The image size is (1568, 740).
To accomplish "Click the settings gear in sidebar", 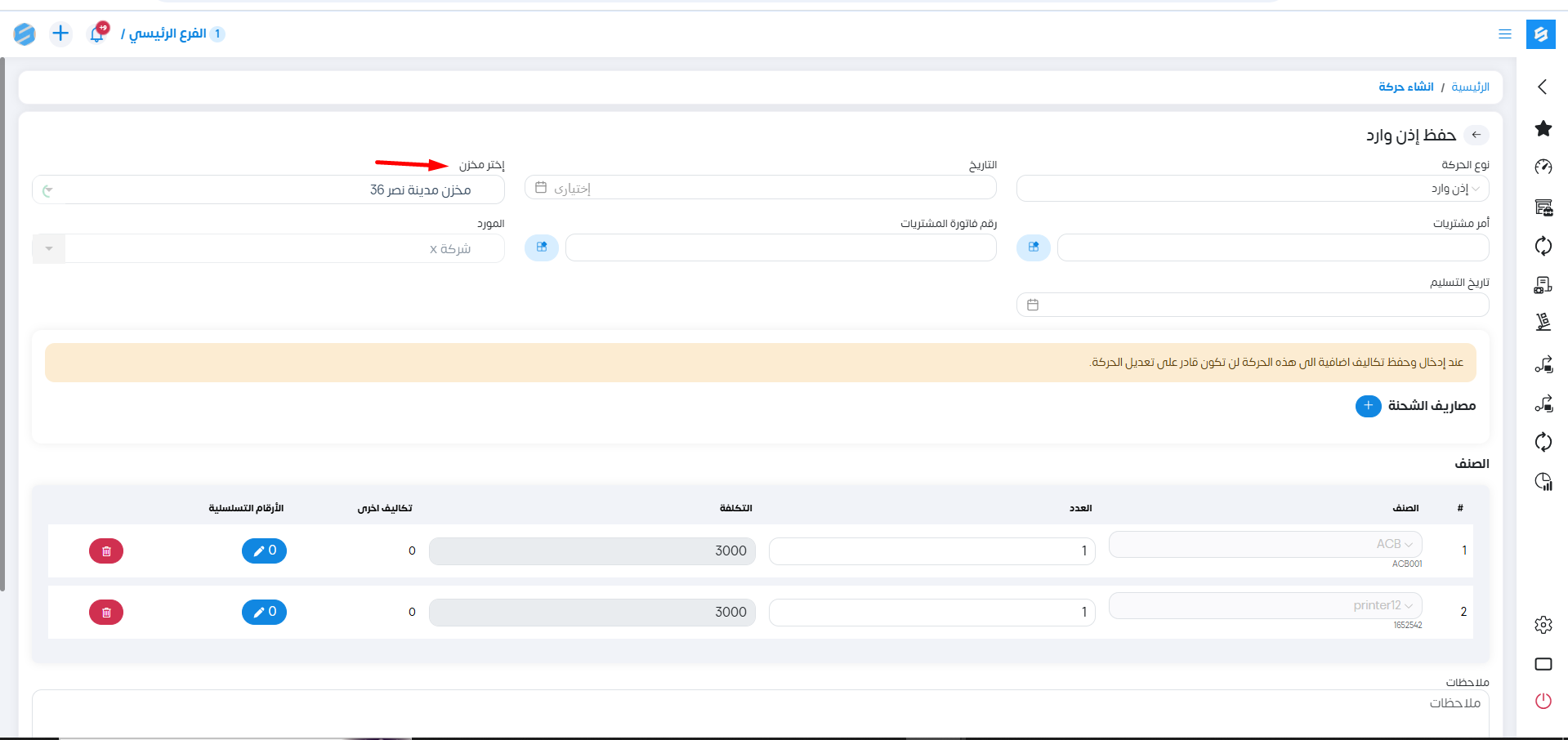I will [x=1543, y=625].
